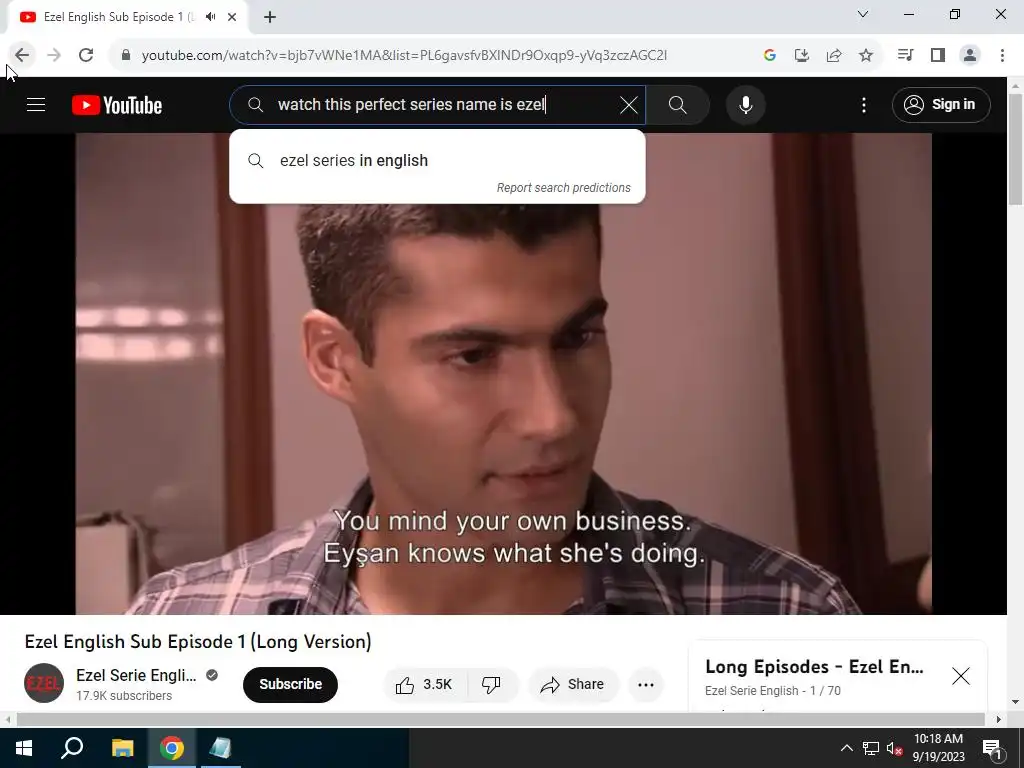This screenshot has width=1024, height=768.
Task: Open Windows taskbar search
Action: click(72, 748)
